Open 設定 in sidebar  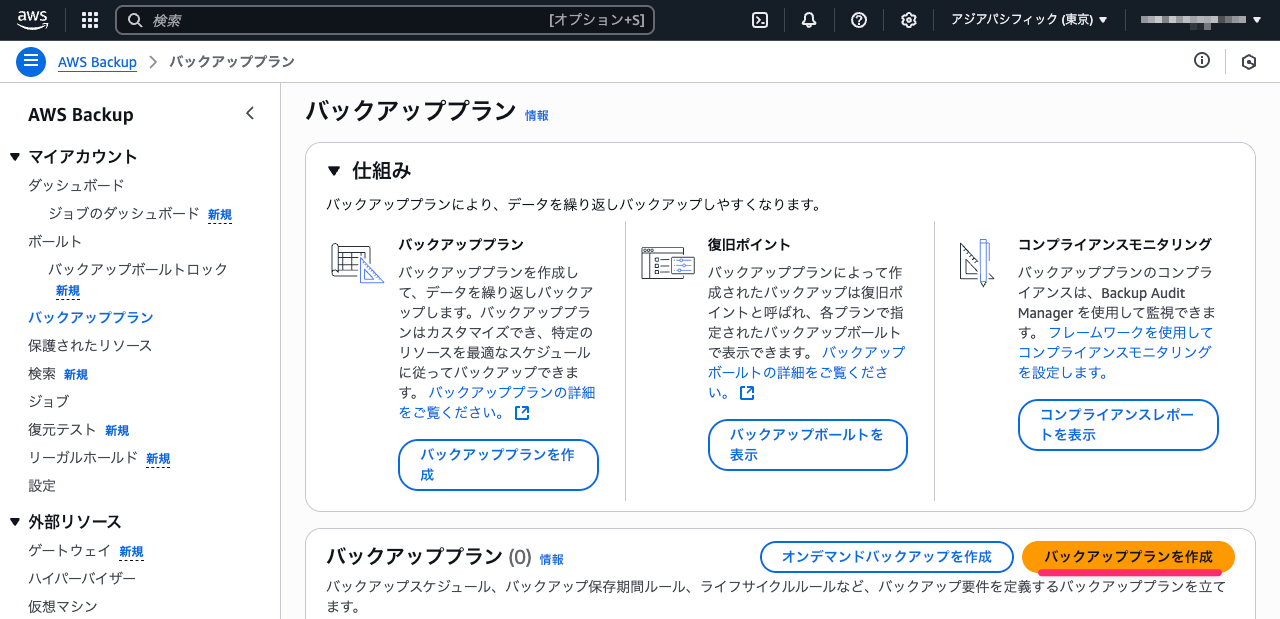[x=42, y=485]
